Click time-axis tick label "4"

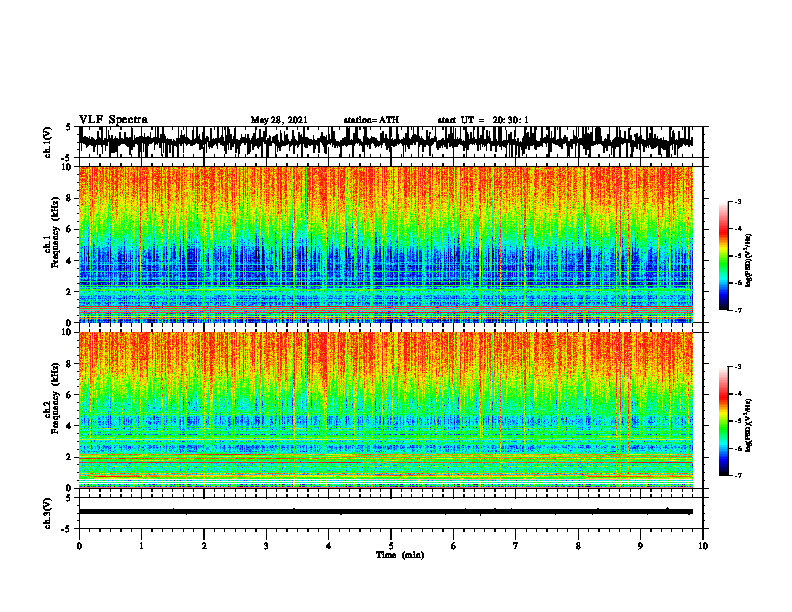(x=329, y=546)
